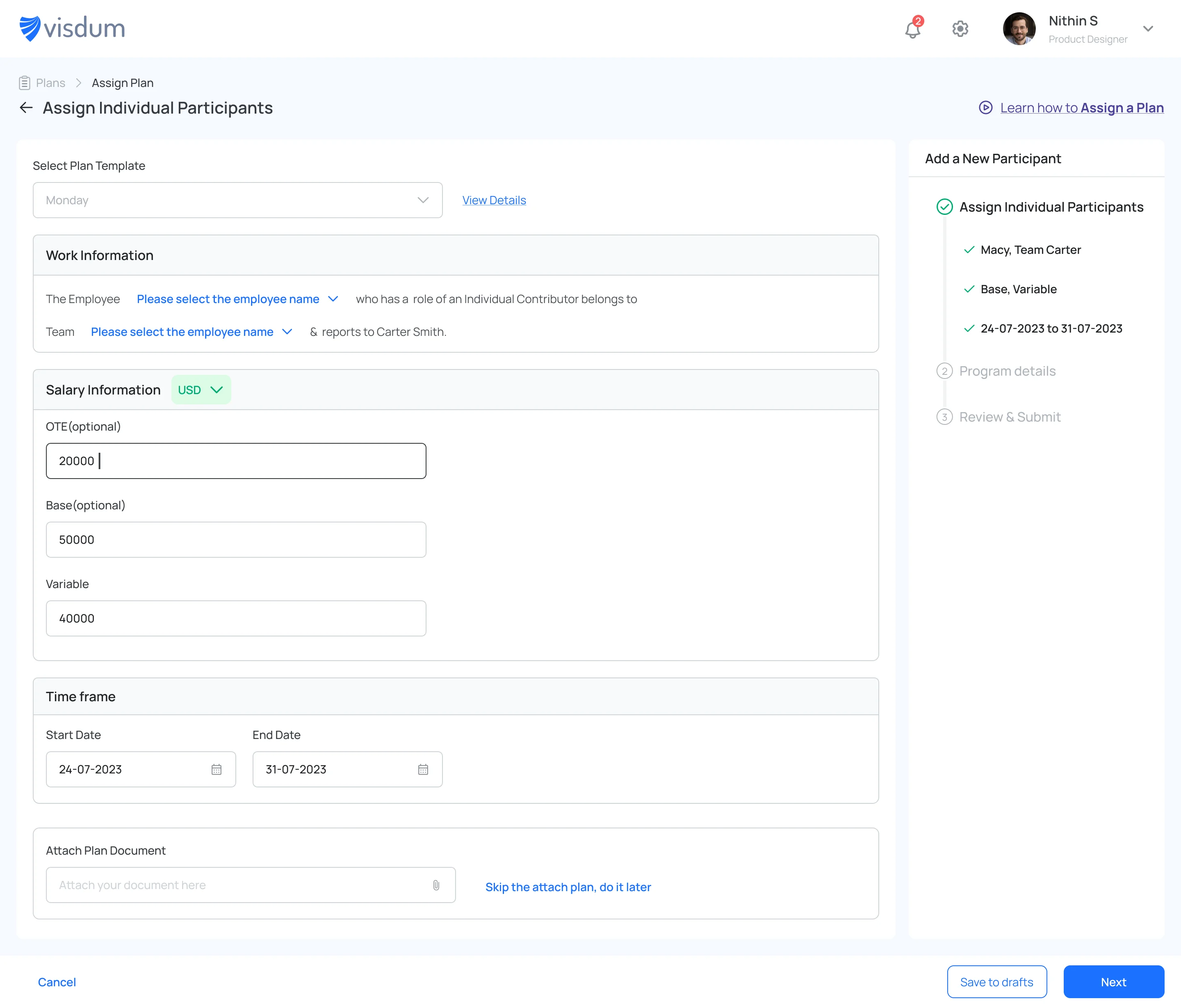This screenshot has width=1181, height=1008.
Task: Click reports to Carter Smith text
Action: 384,332
